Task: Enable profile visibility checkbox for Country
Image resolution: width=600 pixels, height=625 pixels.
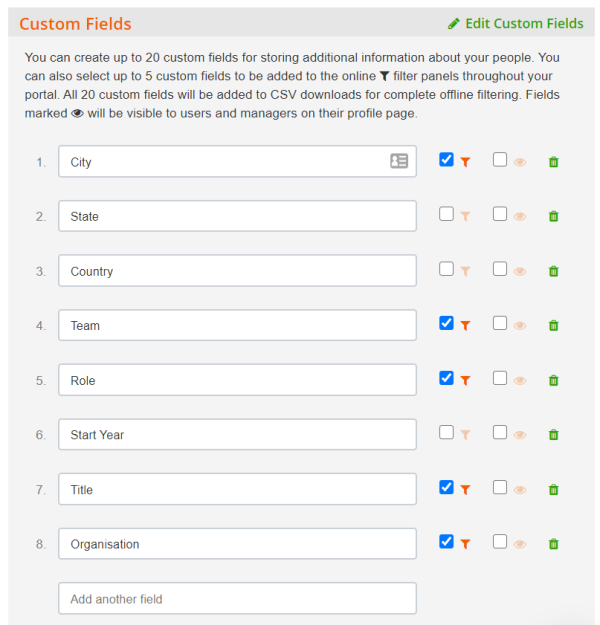Action: click(500, 269)
